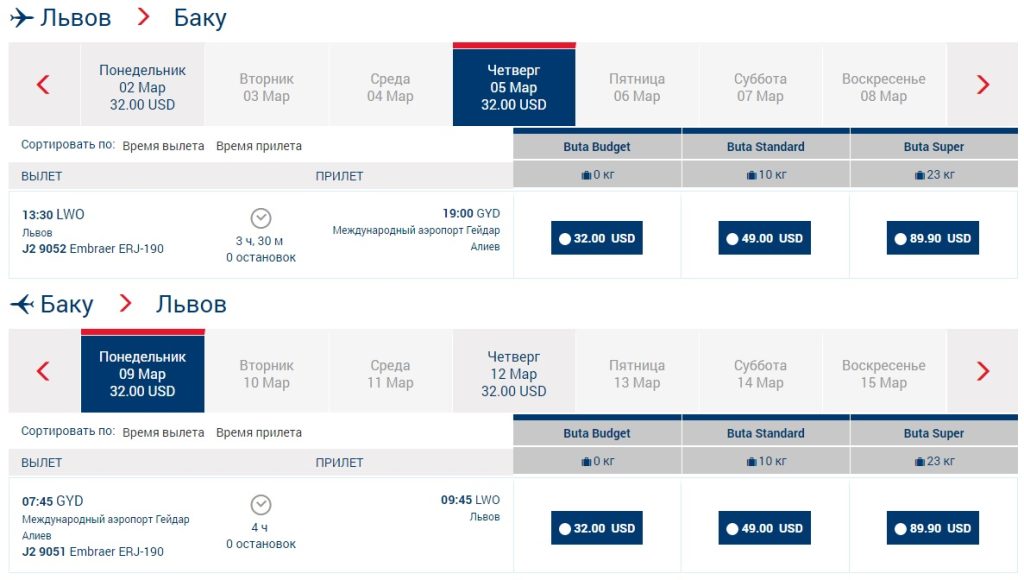
Task: Click red arrow between Львов and Баку
Action: pyautogui.click(x=143, y=18)
